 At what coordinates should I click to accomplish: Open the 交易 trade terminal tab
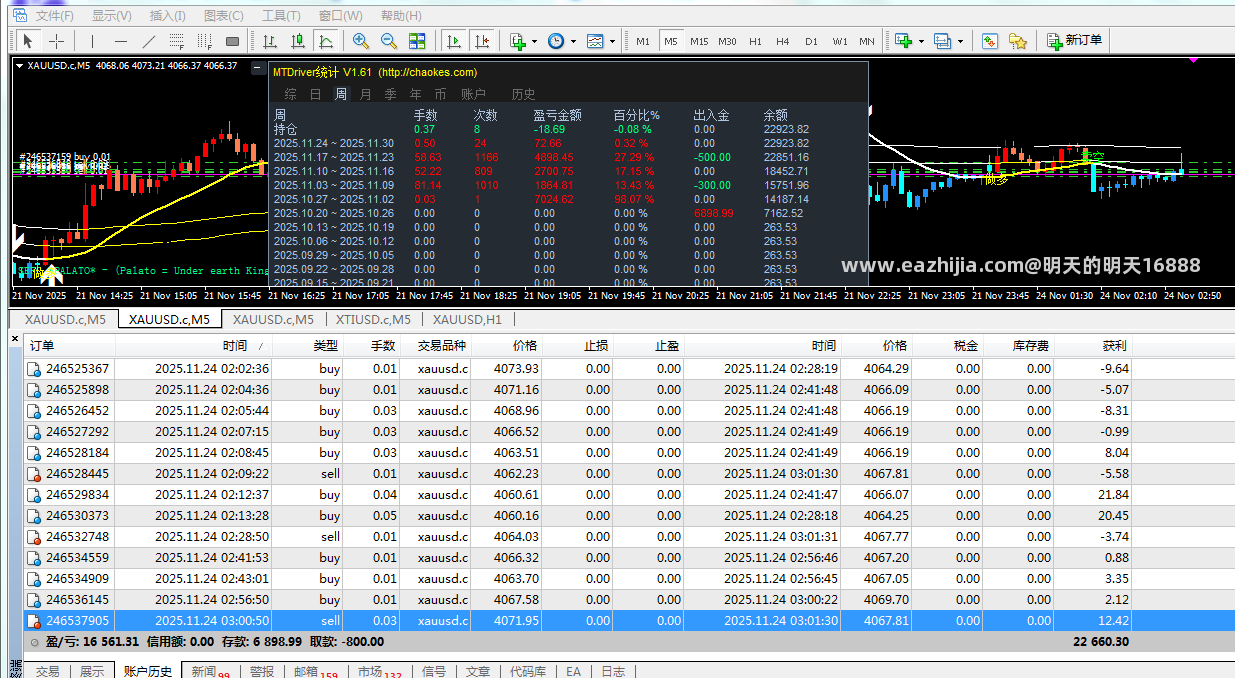point(47,672)
